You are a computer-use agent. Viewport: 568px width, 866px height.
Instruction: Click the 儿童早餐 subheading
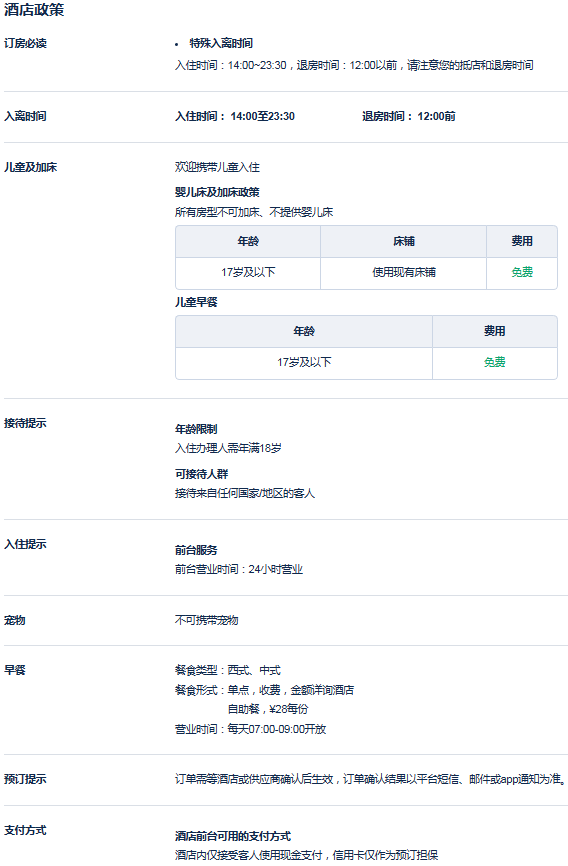[x=196, y=302]
